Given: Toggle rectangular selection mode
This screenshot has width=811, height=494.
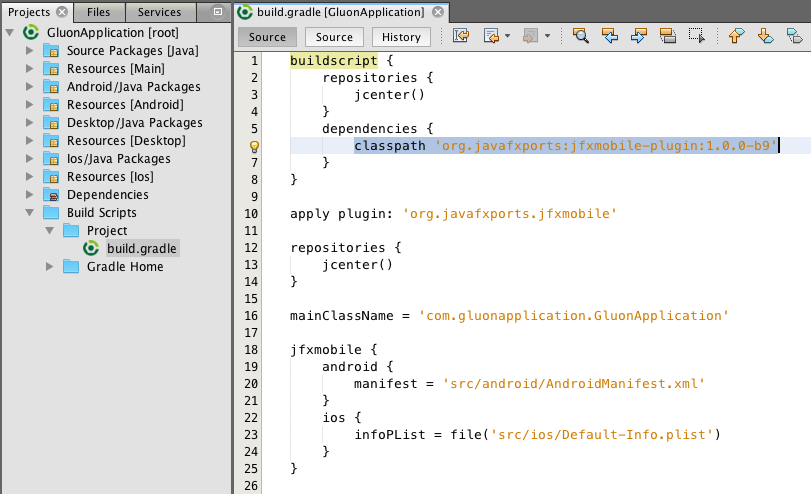Looking at the screenshot, I should pos(697,36).
